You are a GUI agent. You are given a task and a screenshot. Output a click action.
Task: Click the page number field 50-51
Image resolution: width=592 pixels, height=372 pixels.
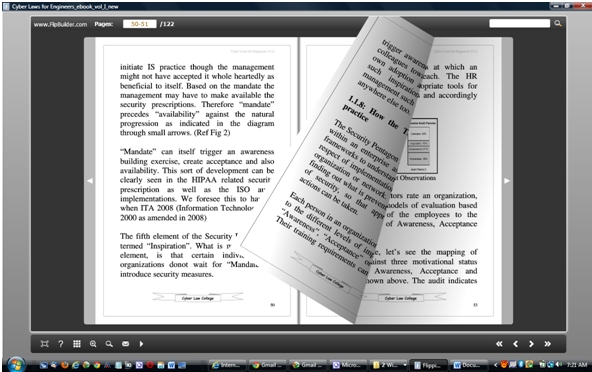tap(139, 24)
